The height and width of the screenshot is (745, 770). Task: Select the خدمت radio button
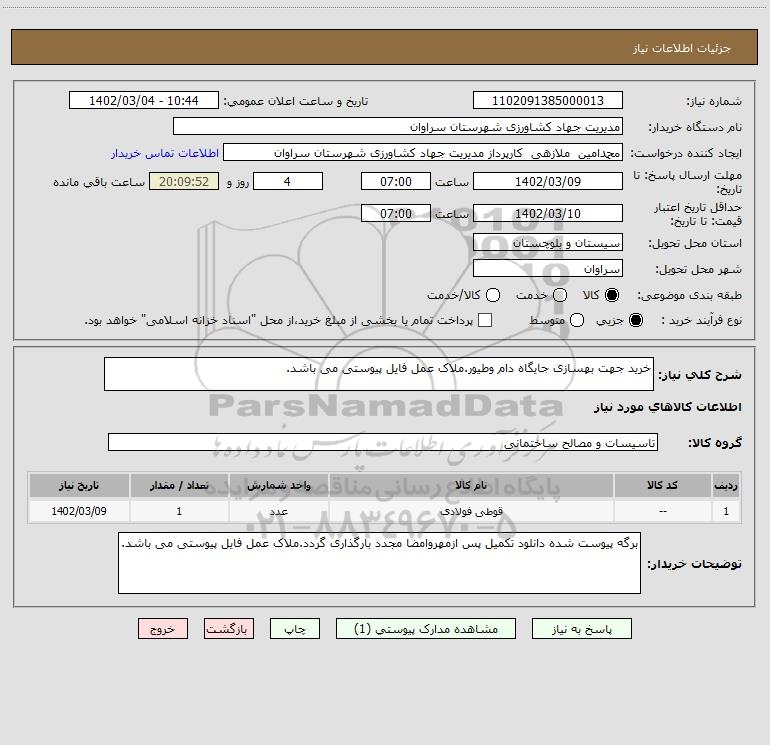click(x=560, y=295)
